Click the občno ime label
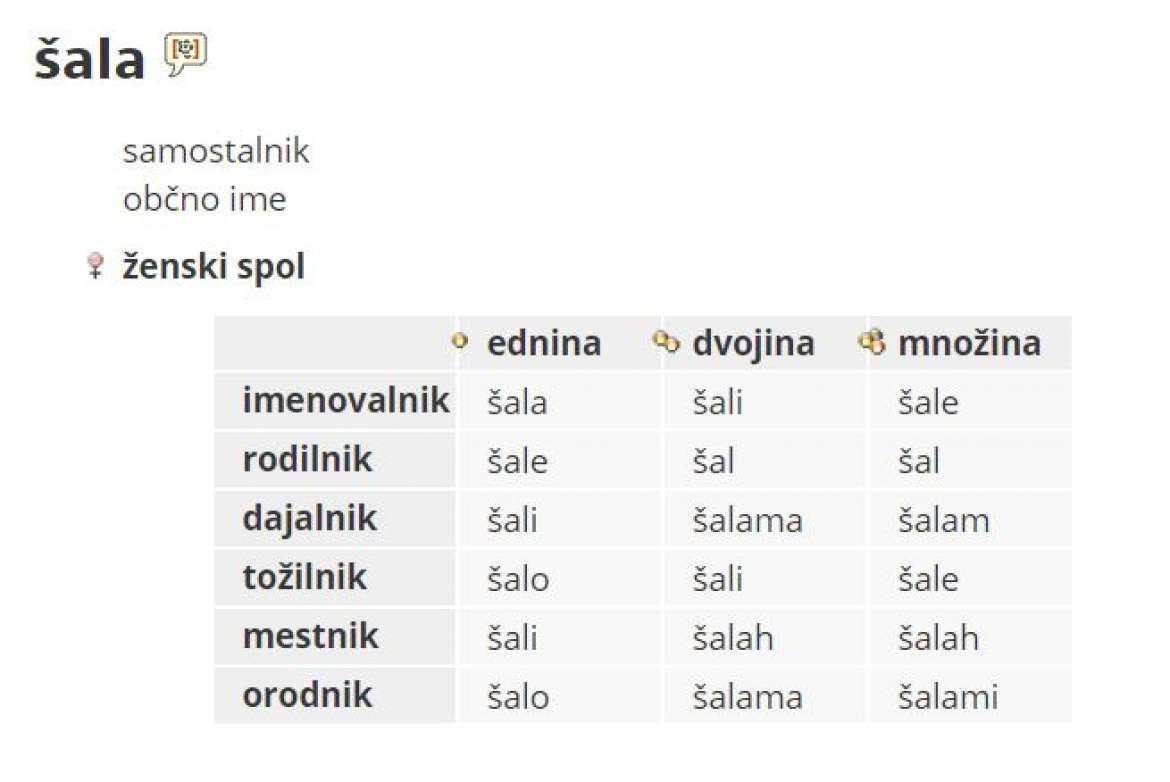The height and width of the screenshot is (782, 1170). 204,199
